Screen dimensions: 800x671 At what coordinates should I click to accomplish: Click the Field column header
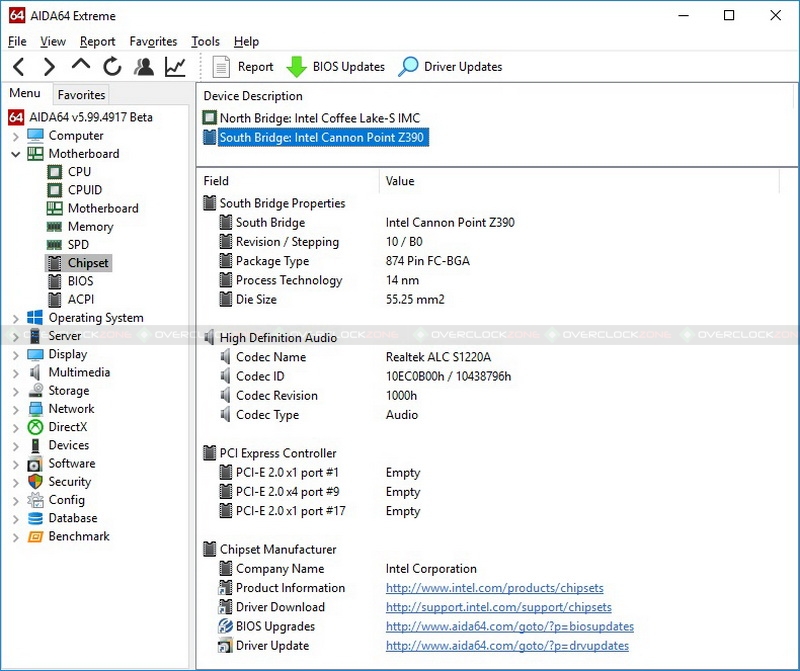288,181
